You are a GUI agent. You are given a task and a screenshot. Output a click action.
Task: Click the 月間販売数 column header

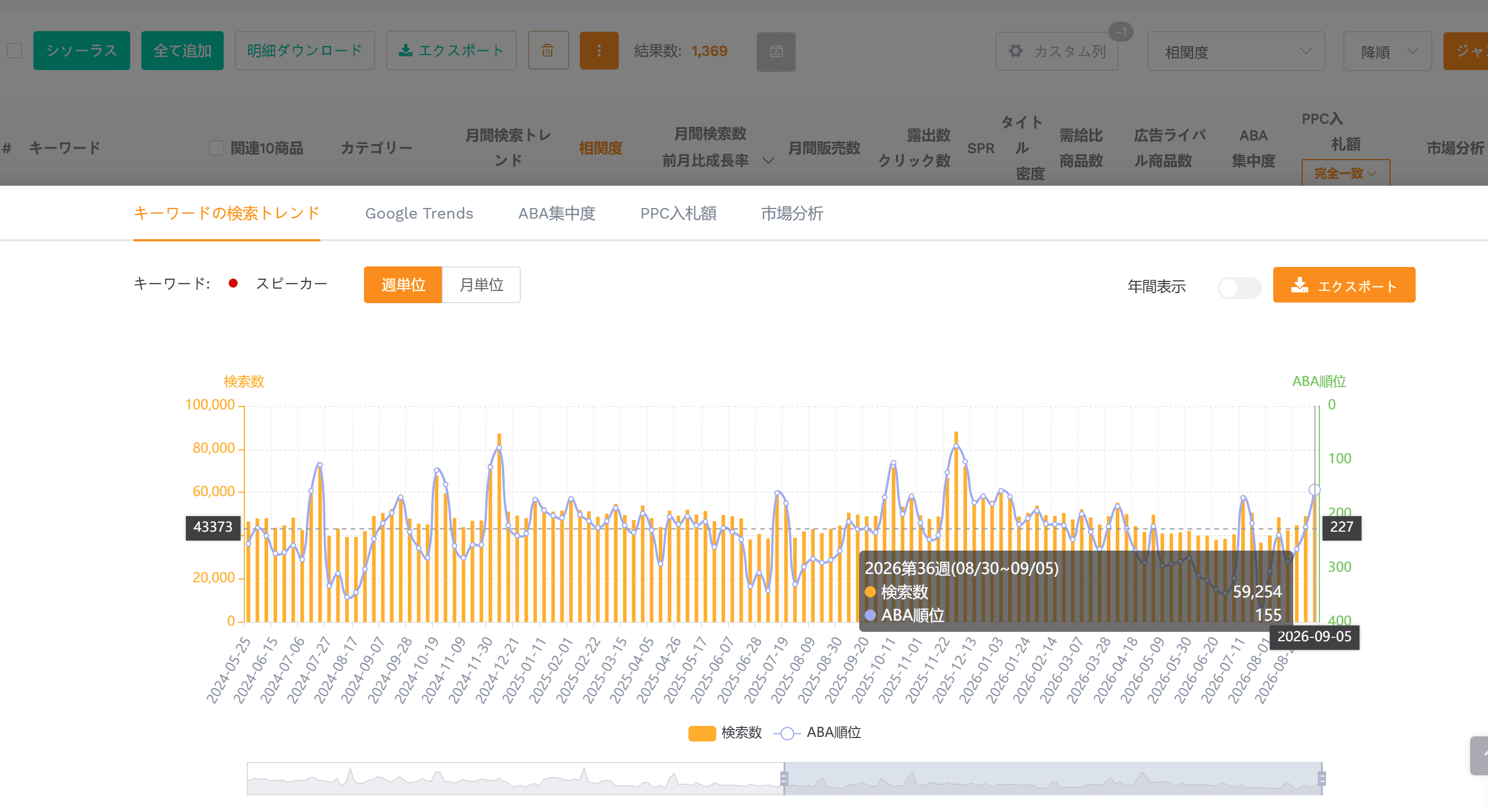[x=824, y=148]
